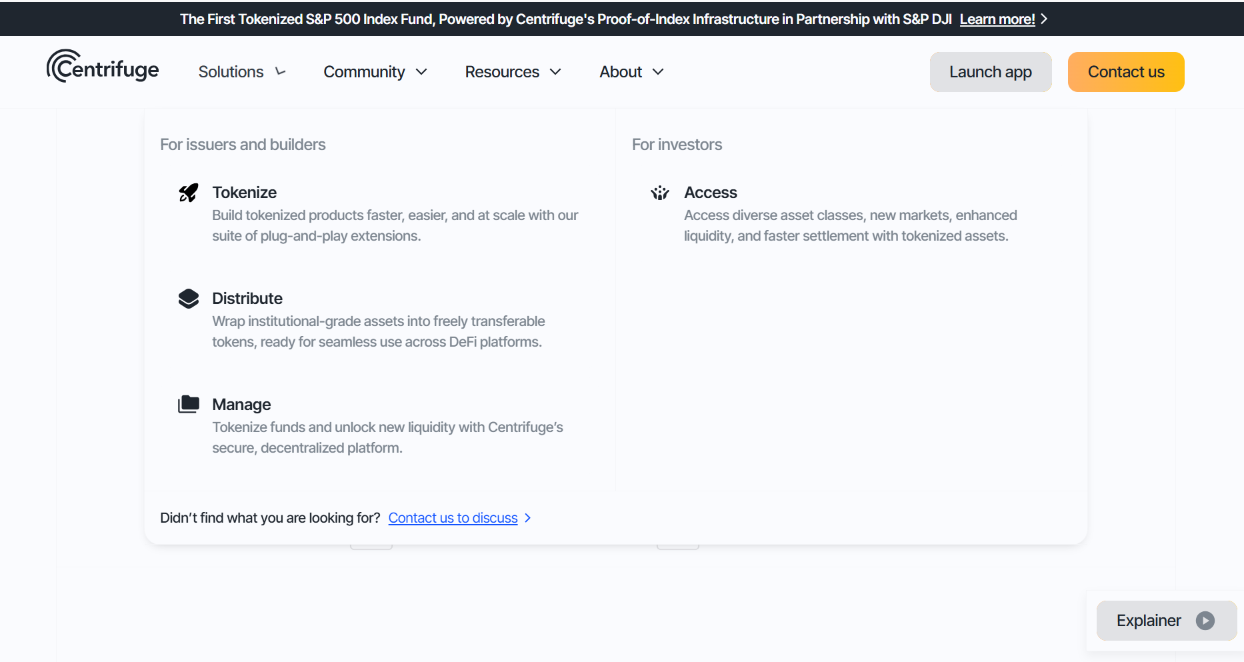The width and height of the screenshot is (1244, 662).
Task: Expand the Community dropdown
Action: [375, 72]
